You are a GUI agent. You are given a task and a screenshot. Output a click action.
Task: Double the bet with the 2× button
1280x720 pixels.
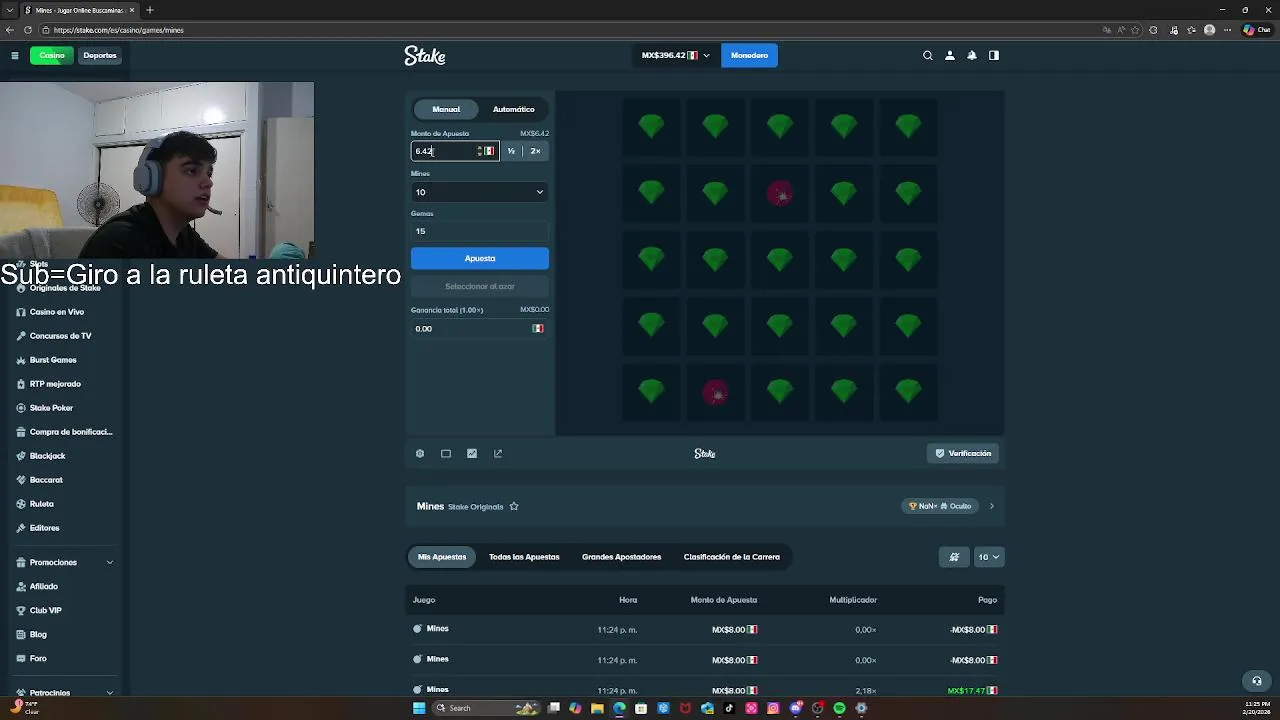(x=536, y=151)
